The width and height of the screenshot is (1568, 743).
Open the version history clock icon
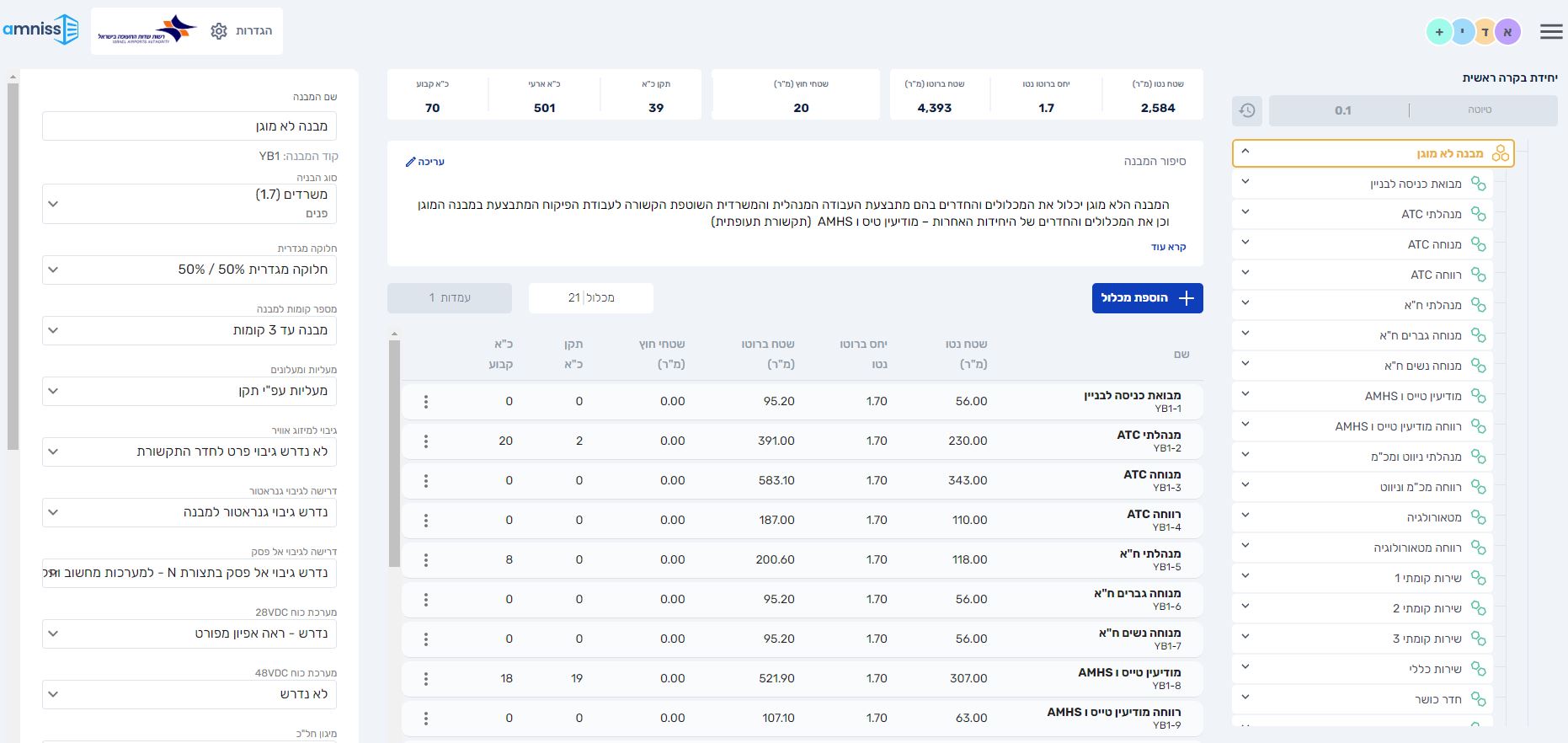pos(1247,110)
